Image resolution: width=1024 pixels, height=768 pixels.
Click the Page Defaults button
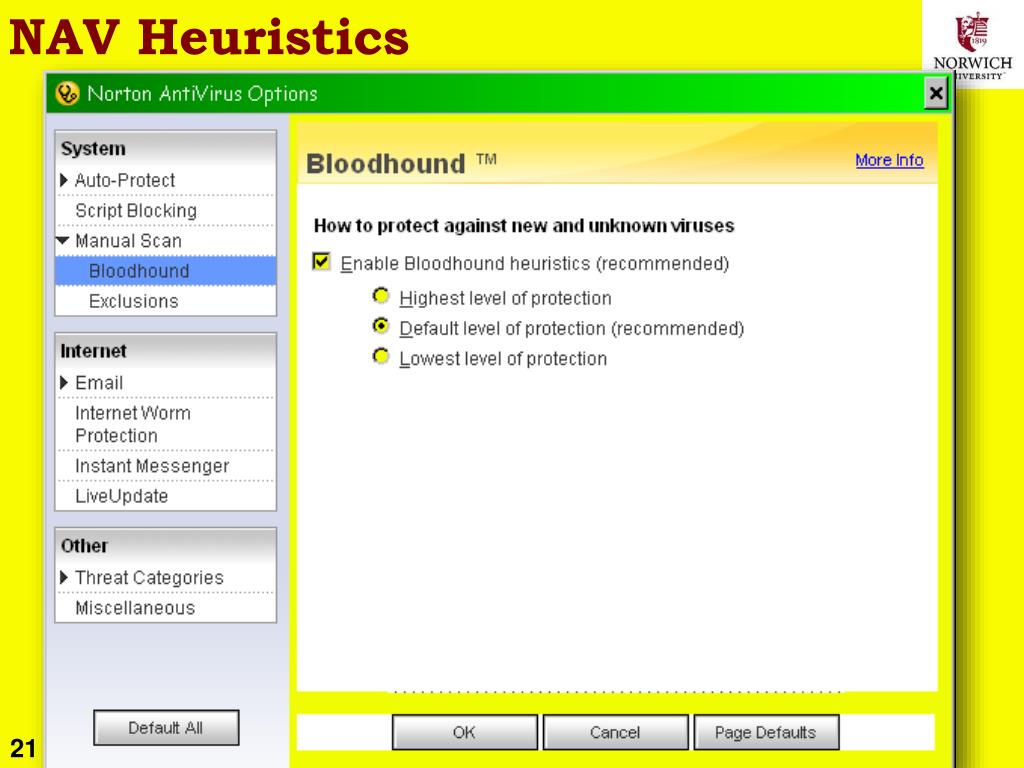click(766, 732)
